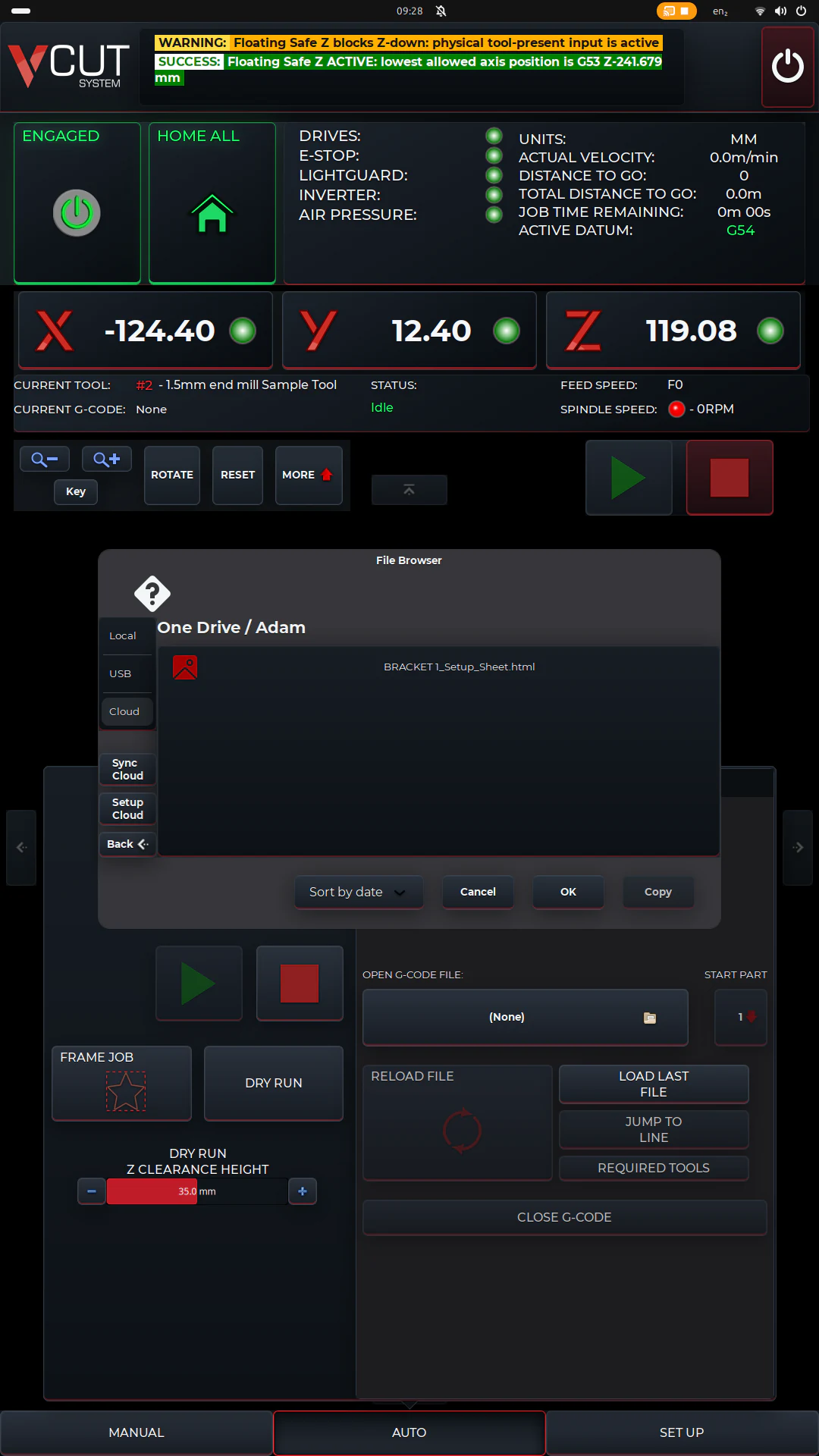
Task: Stop the job with the top stop button
Action: [730, 478]
